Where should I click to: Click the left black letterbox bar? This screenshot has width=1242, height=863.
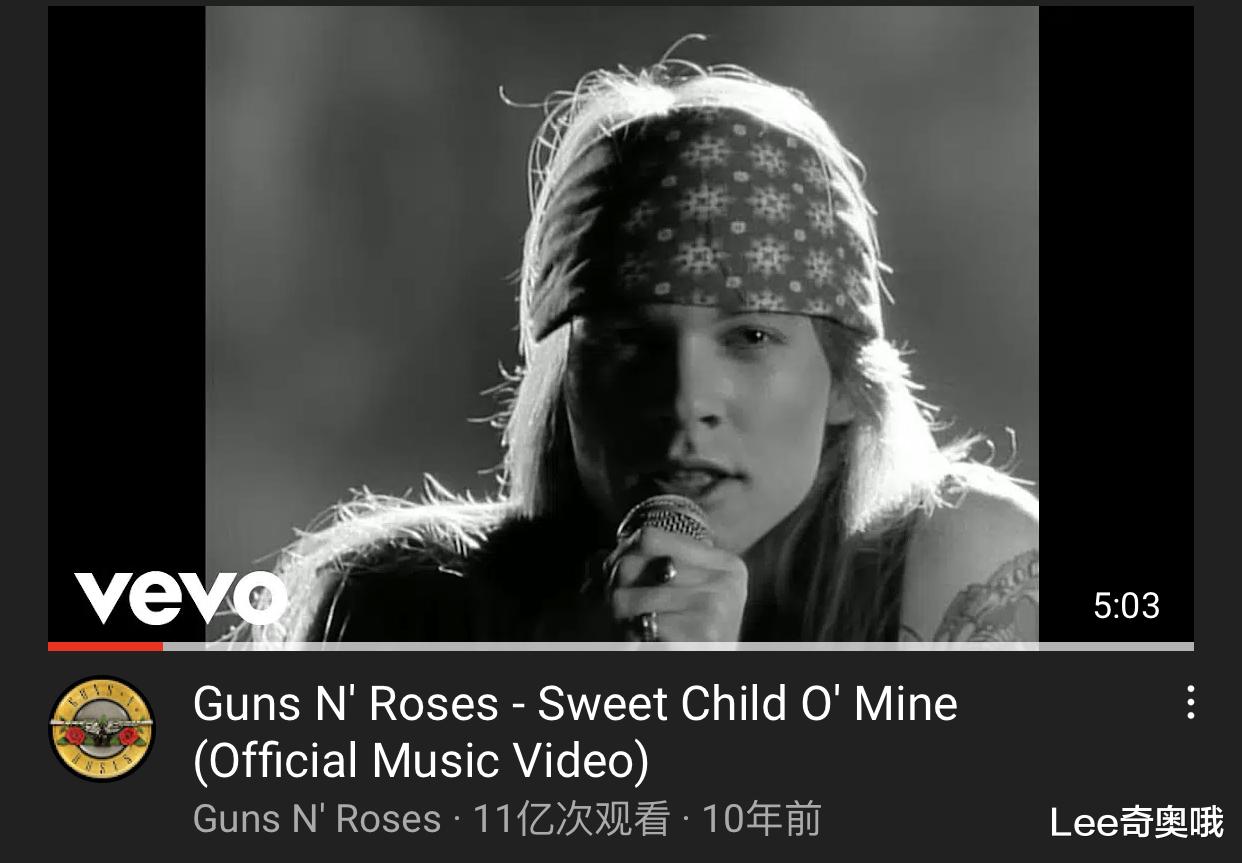pyautogui.click(x=126, y=290)
